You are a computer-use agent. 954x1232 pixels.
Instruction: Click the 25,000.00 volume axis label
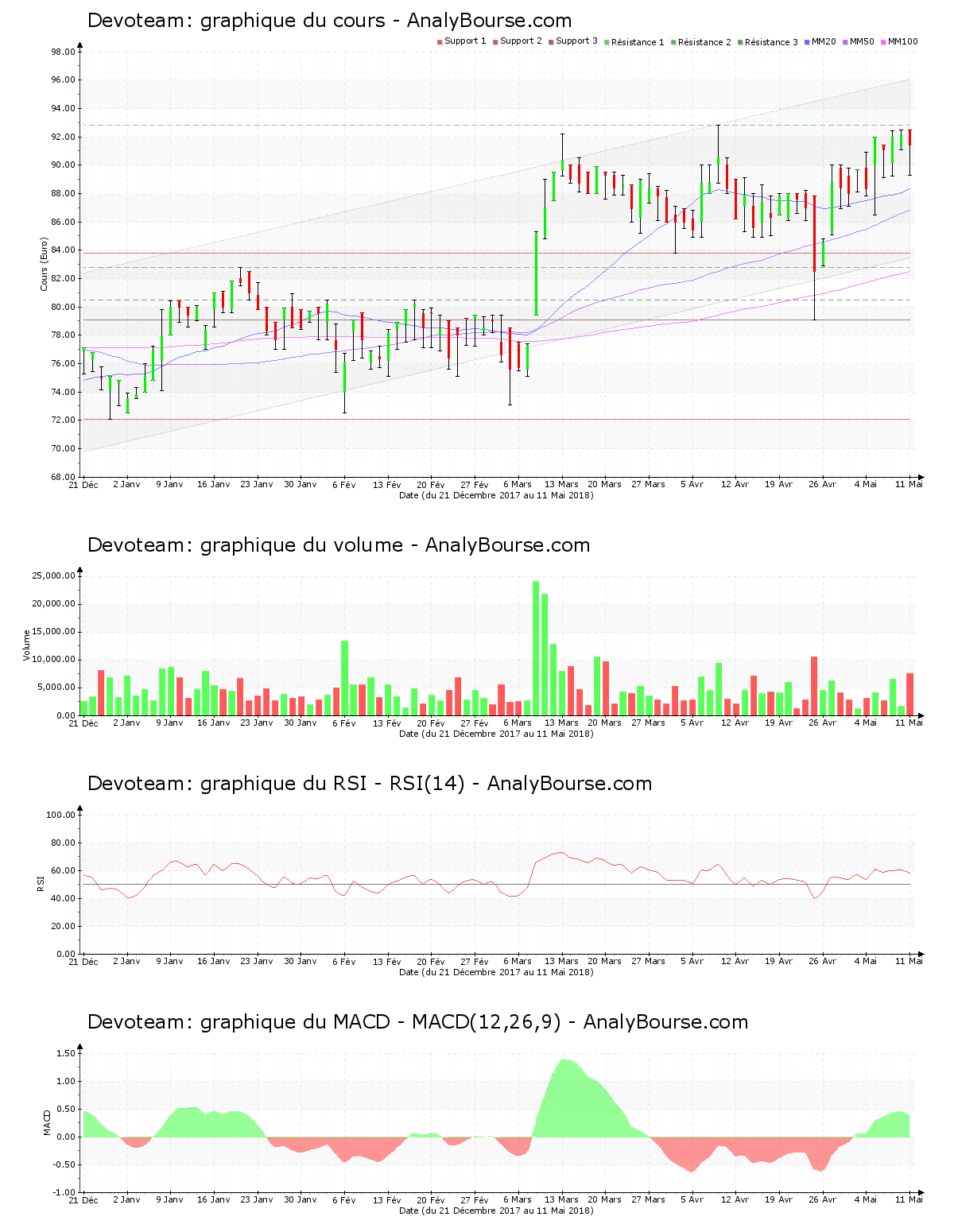pyautogui.click(x=54, y=576)
